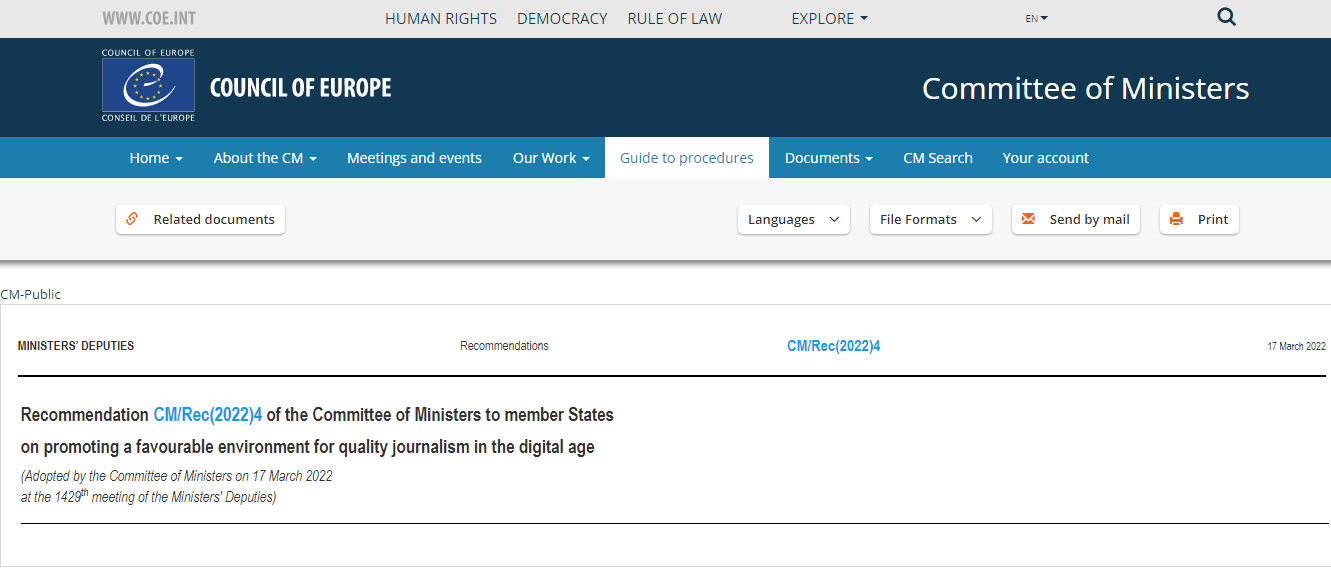Open the HUMAN RIGHTS link

pos(441,18)
